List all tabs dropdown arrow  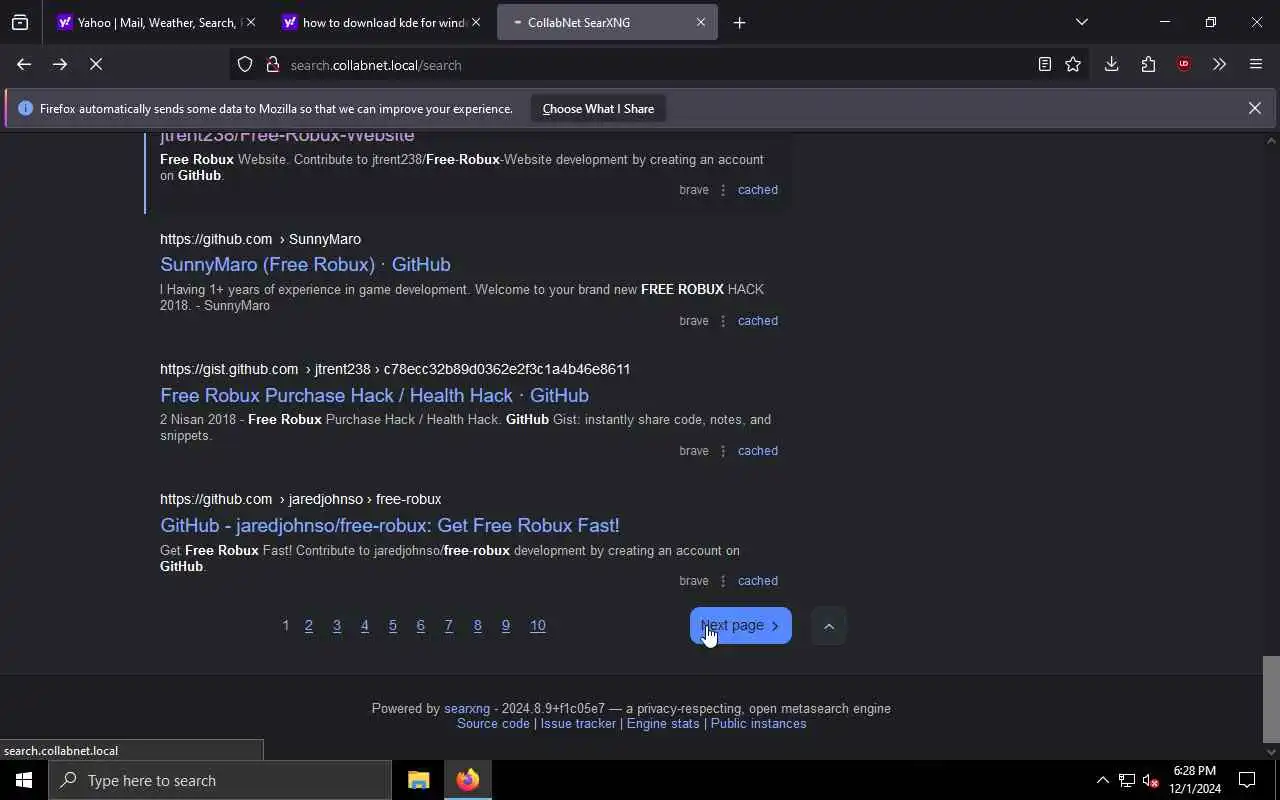(x=1081, y=22)
